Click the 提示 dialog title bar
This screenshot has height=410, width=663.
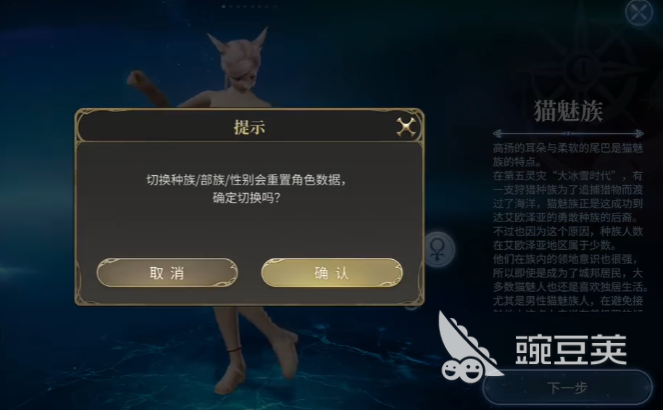pos(249,126)
